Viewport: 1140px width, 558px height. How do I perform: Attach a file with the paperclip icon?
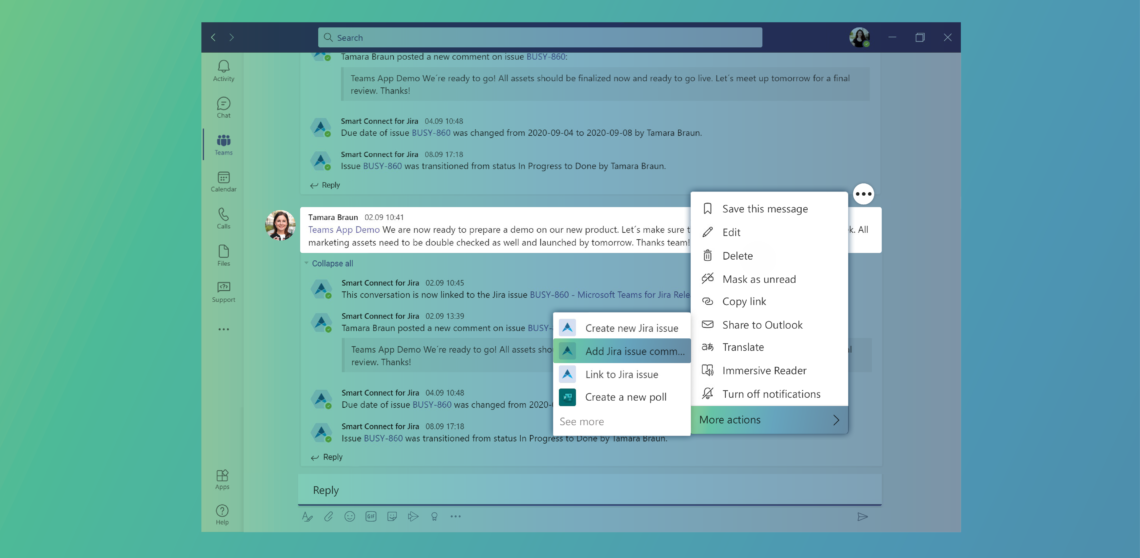coord(329,516)
